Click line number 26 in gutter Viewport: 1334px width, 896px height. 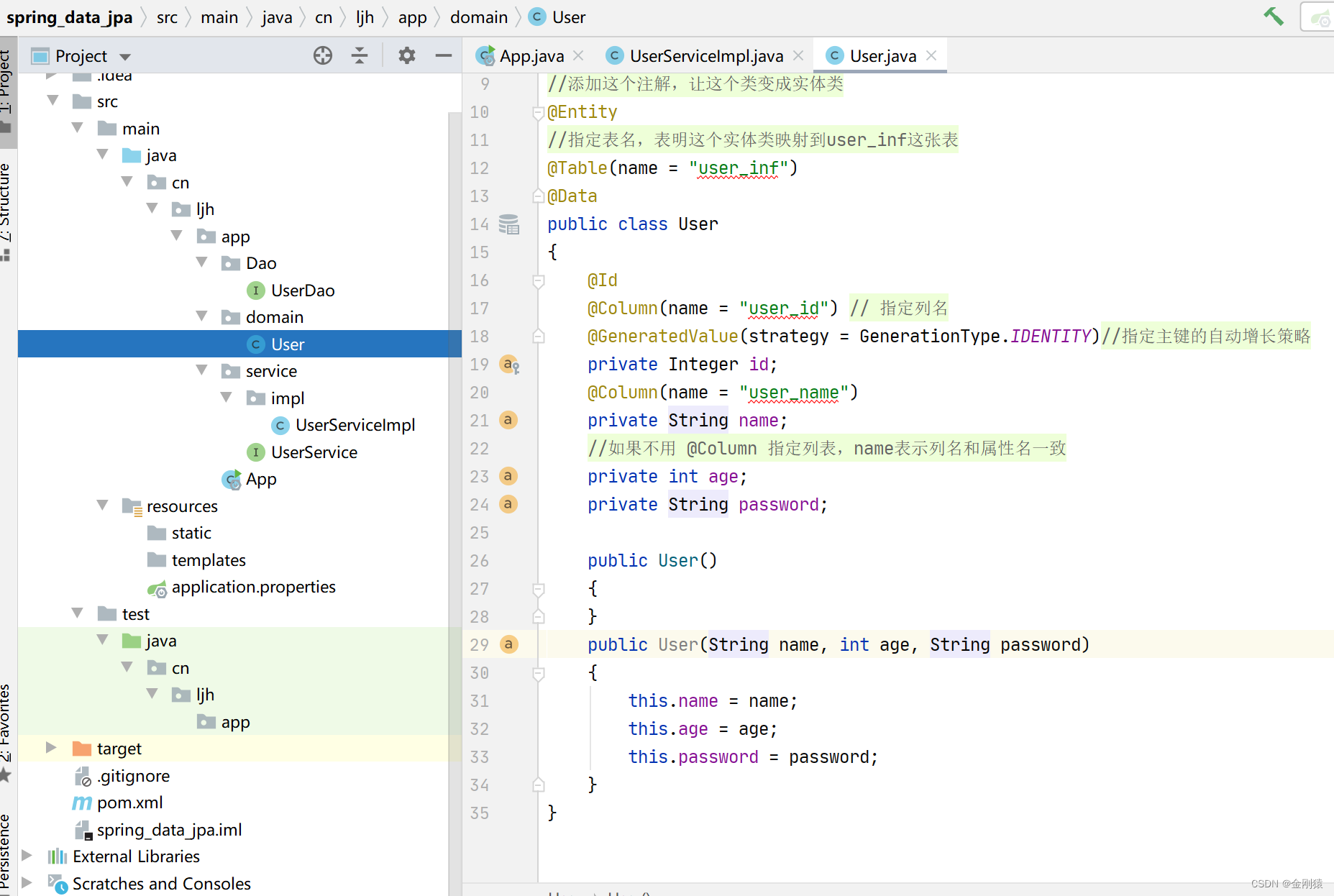[x=479, y=561]
